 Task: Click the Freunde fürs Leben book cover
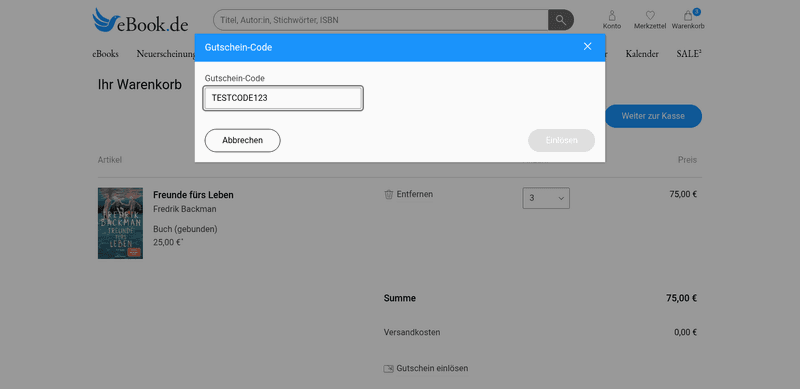120,223
